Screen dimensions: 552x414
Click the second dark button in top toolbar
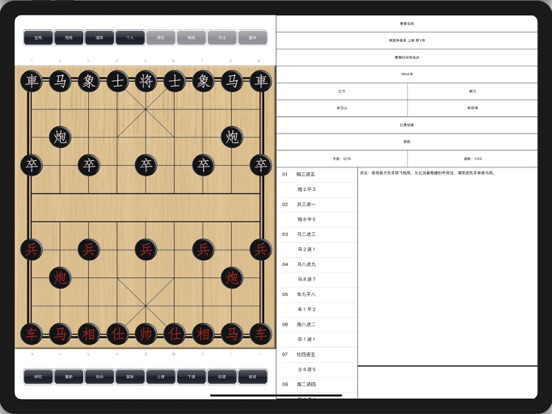(69, 38)
